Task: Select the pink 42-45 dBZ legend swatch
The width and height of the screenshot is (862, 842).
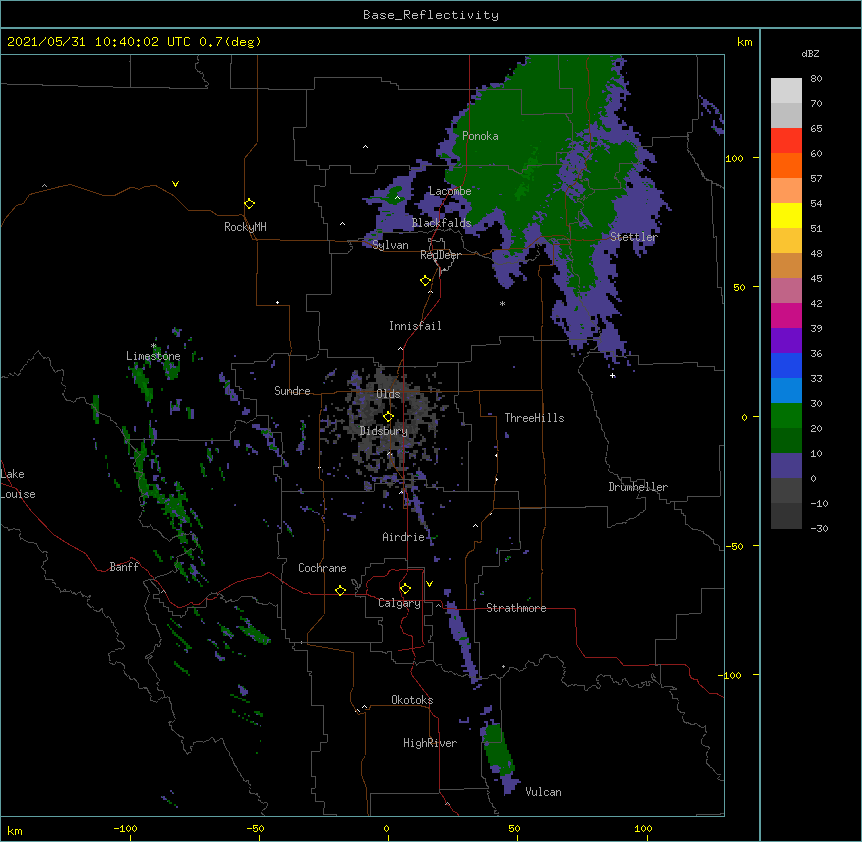Action: point(786,291)
